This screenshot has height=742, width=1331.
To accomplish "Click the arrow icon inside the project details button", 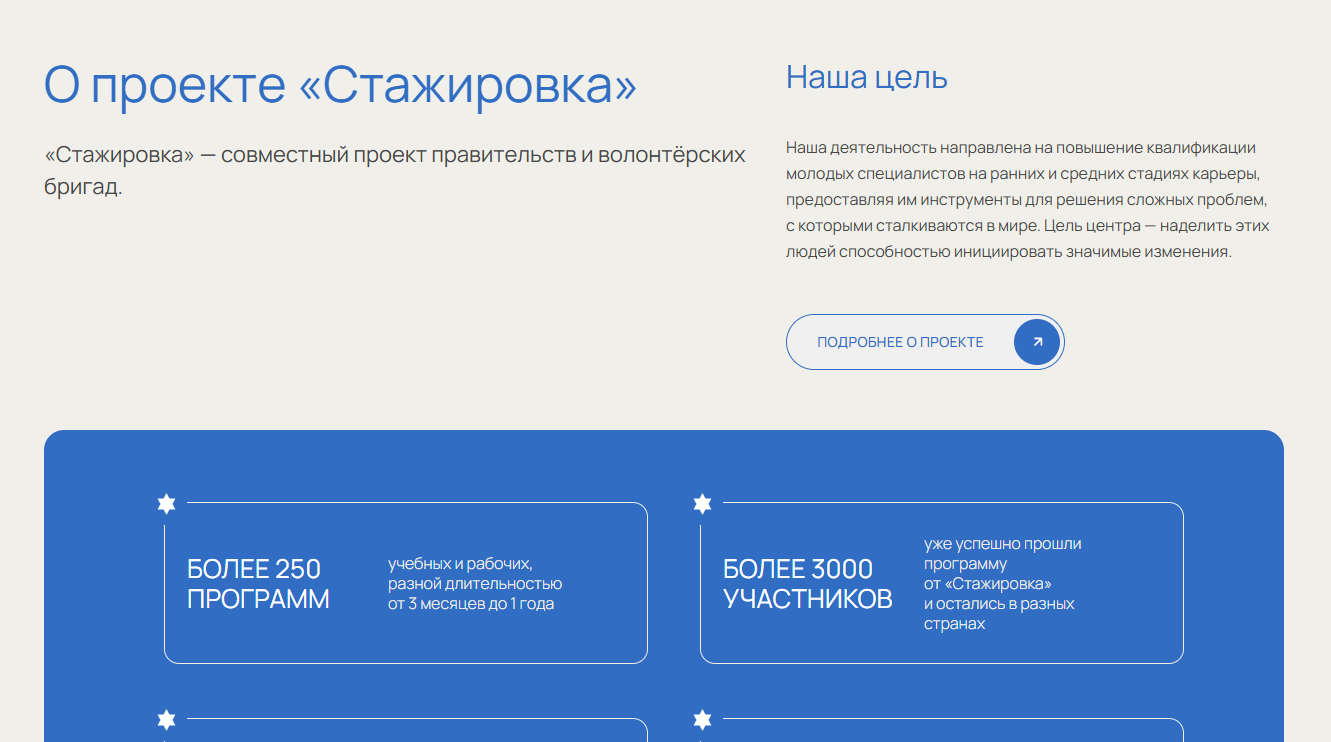I will click(1037, 341).
